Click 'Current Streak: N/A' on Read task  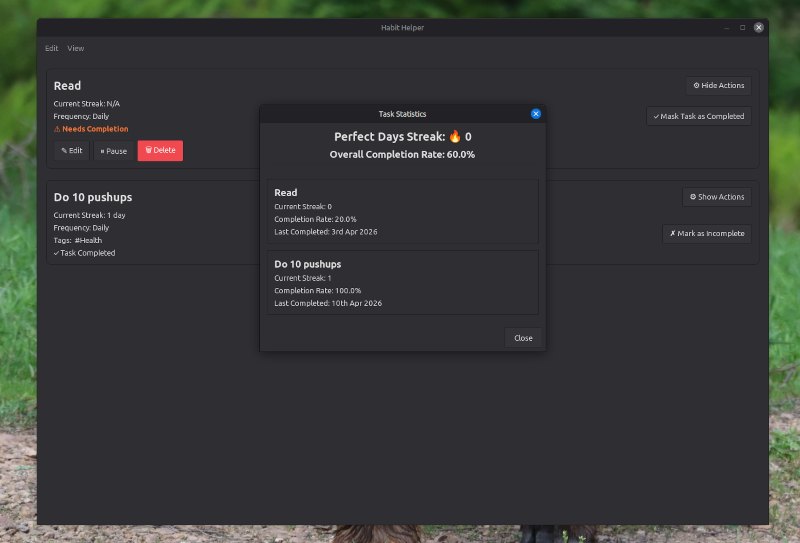(x=87, y=104)
